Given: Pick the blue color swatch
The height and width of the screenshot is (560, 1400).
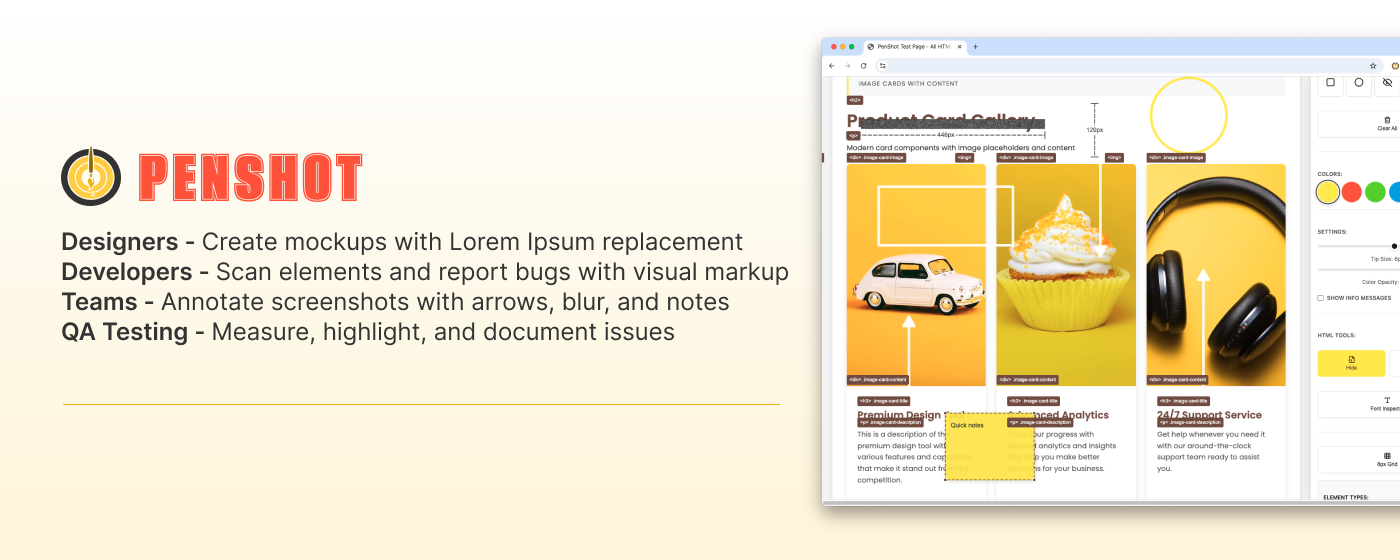Looking at the screenshot, I should click(x=1395, y=192).
